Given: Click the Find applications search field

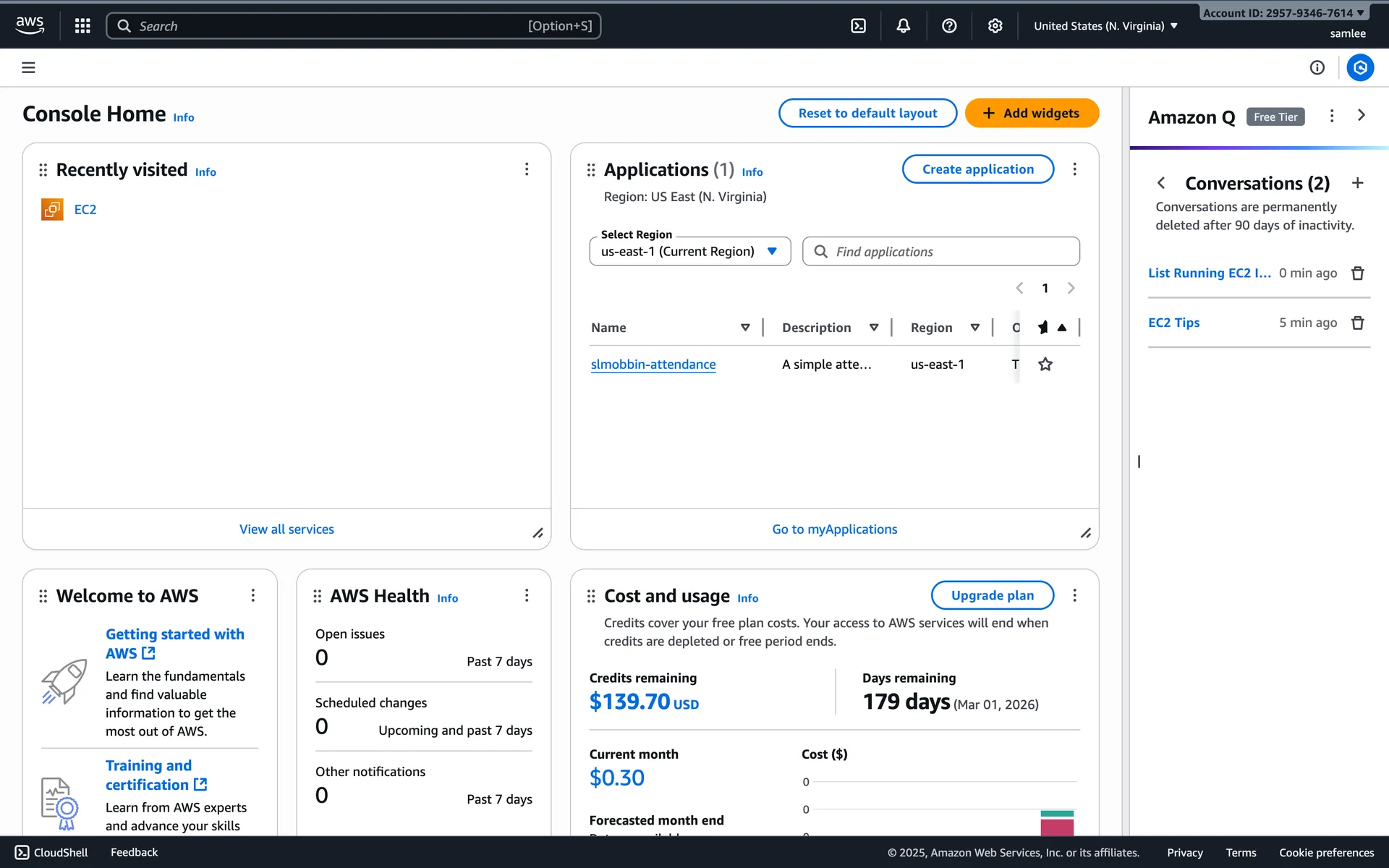Looking at the screenshot, I should tap(940, 252).
